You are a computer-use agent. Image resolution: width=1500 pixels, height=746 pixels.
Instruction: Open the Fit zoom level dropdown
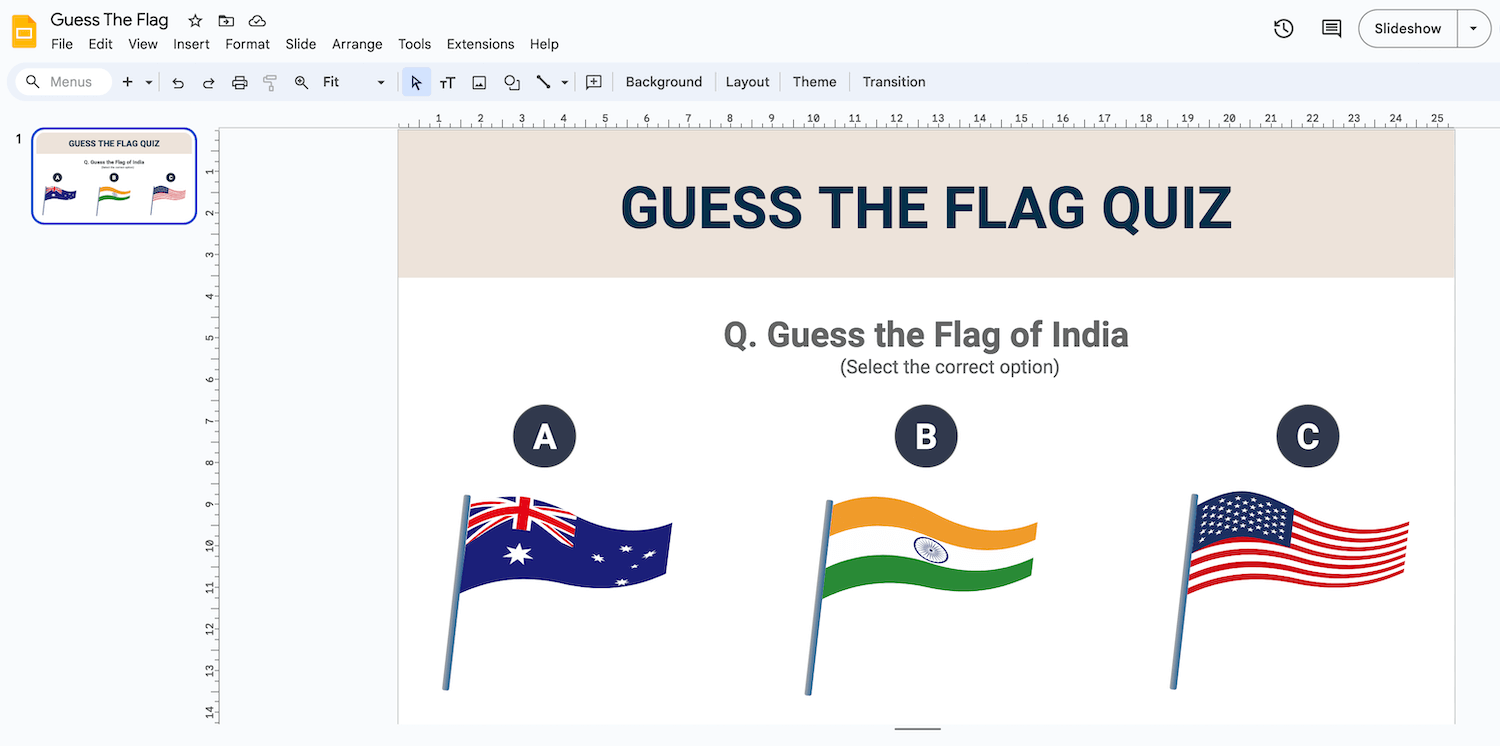point(354,82)
